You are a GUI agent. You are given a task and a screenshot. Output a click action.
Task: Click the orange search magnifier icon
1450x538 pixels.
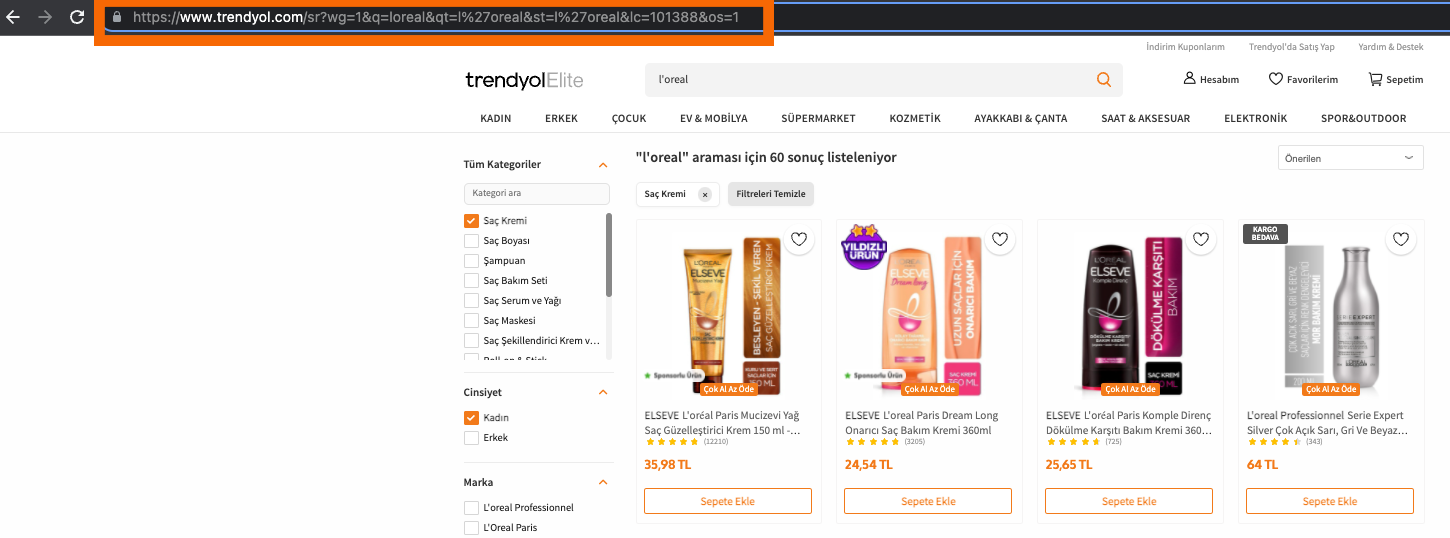pos(1104,79)
